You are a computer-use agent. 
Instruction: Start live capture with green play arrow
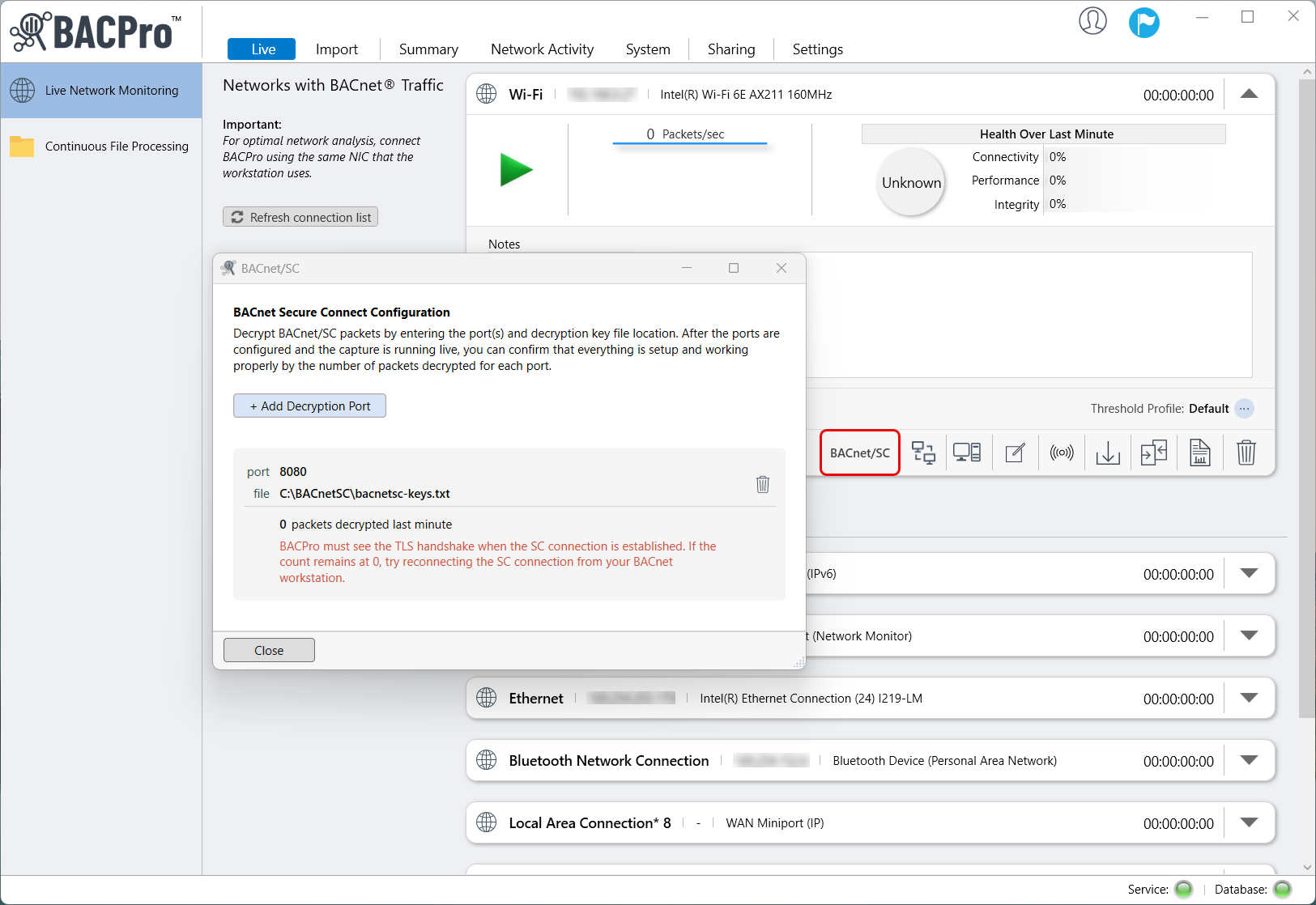point(516,170)
